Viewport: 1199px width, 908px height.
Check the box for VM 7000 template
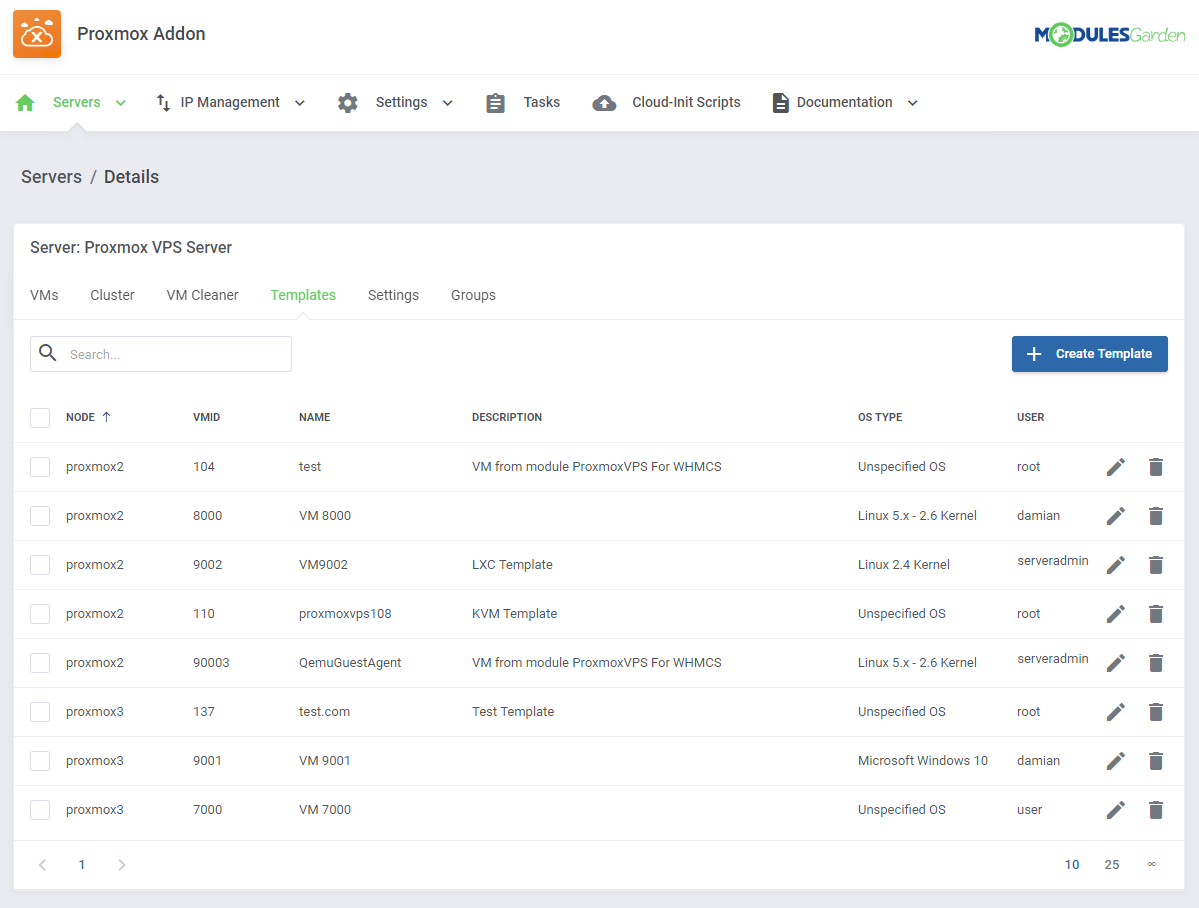click(x=40, y=810)
